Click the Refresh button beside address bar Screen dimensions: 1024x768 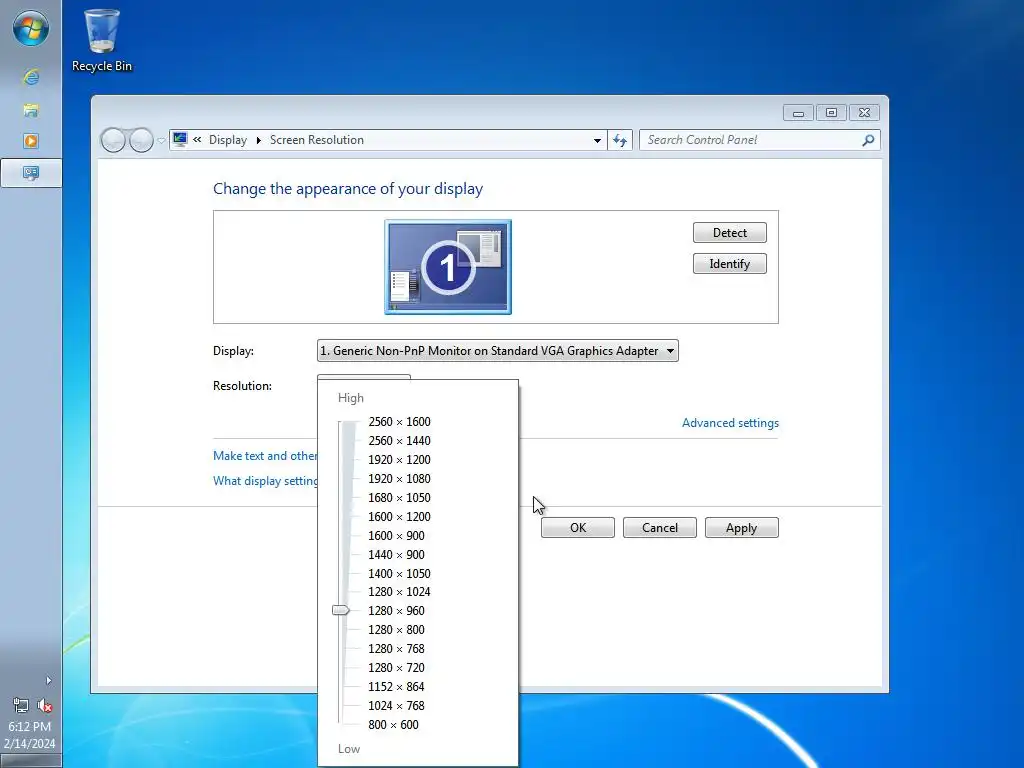coord(620,140)
